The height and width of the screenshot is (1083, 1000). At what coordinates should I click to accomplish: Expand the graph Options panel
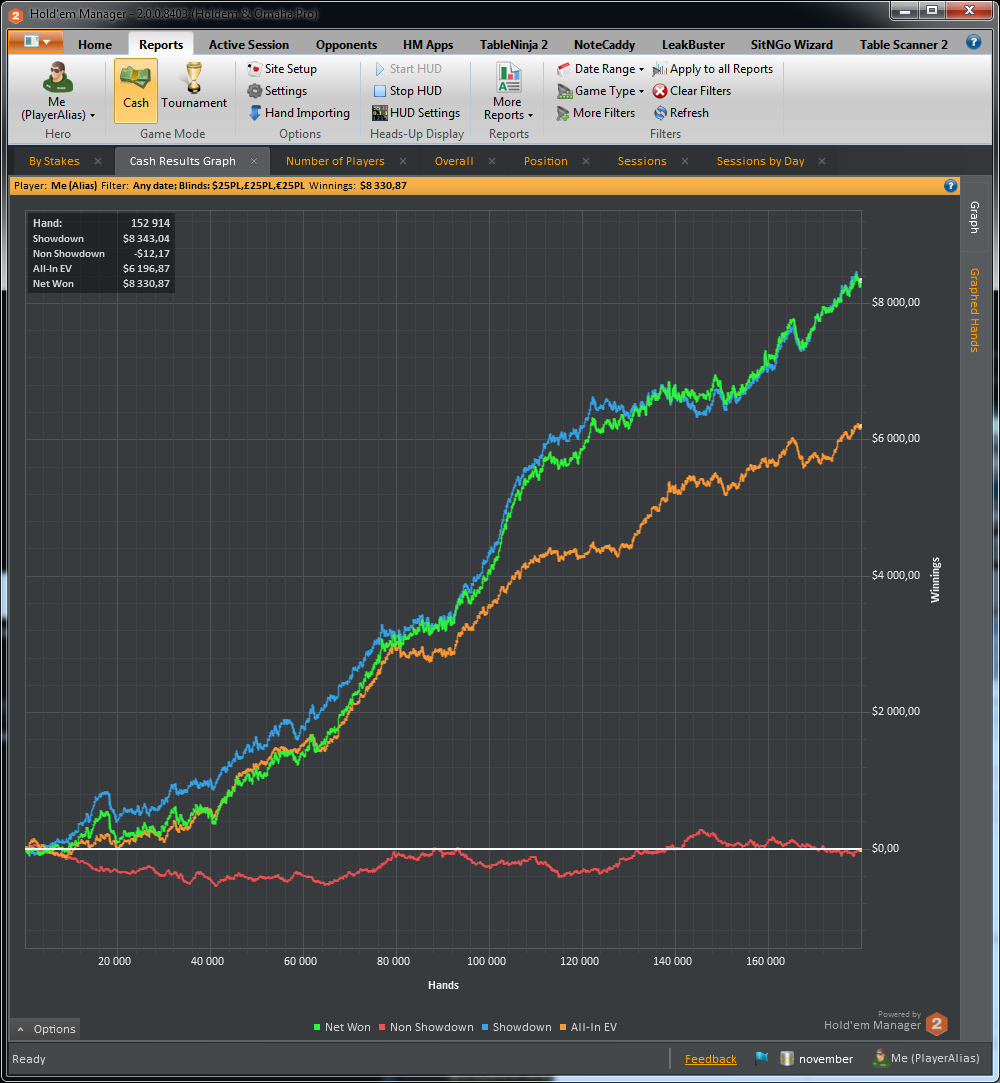[x=46, y=1029]
